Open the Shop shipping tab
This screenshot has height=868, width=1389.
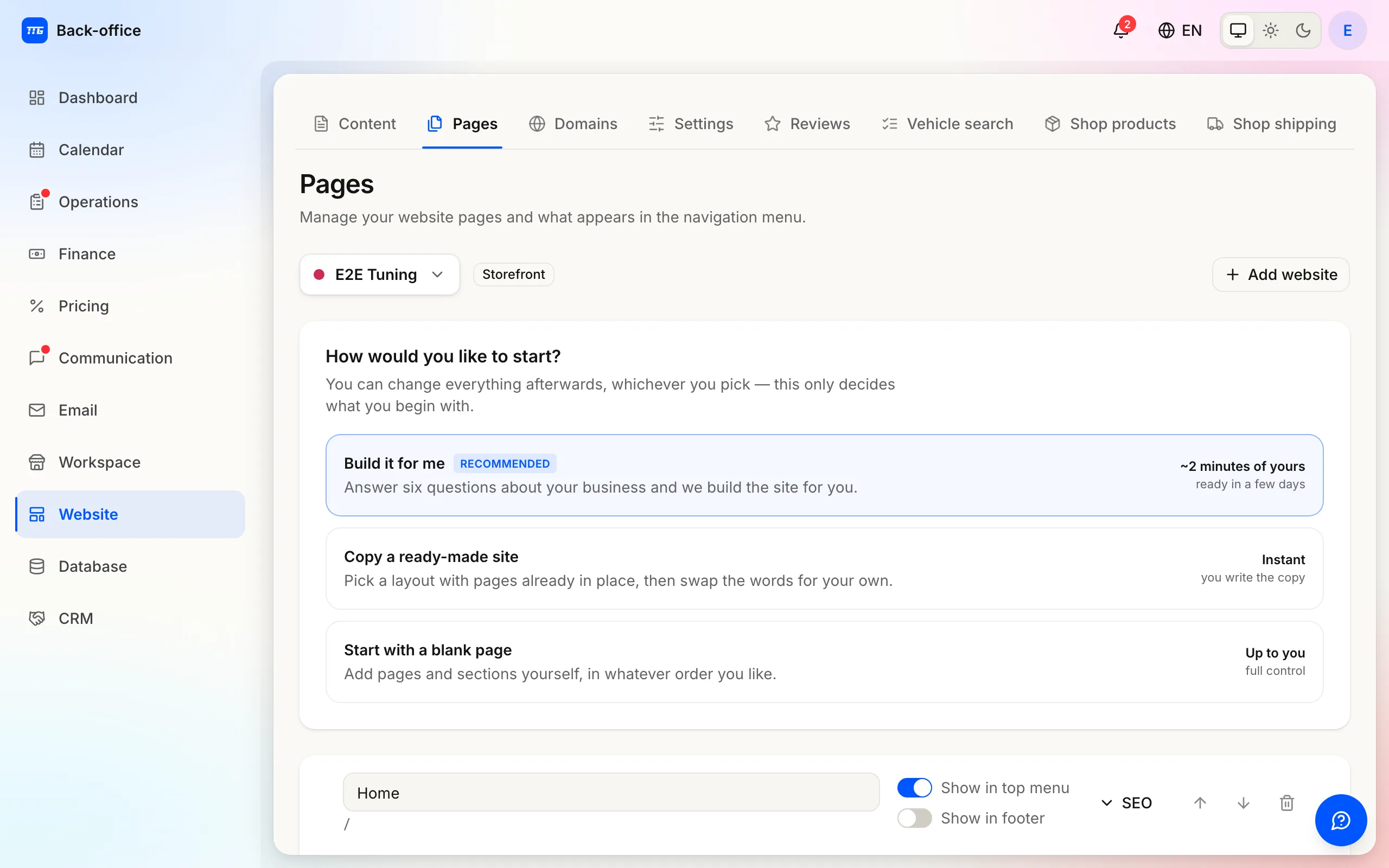coord(1272,124)
